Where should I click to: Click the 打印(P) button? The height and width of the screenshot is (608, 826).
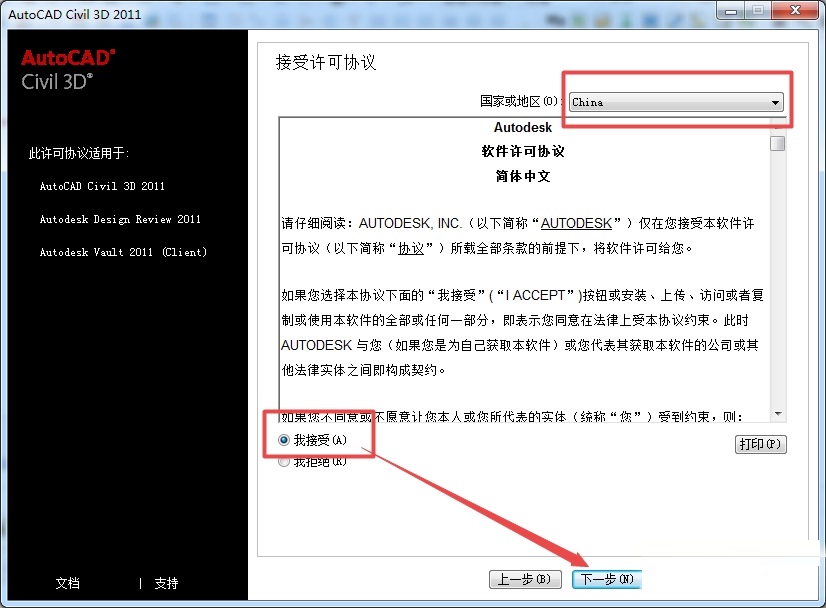tap(760, 444)
